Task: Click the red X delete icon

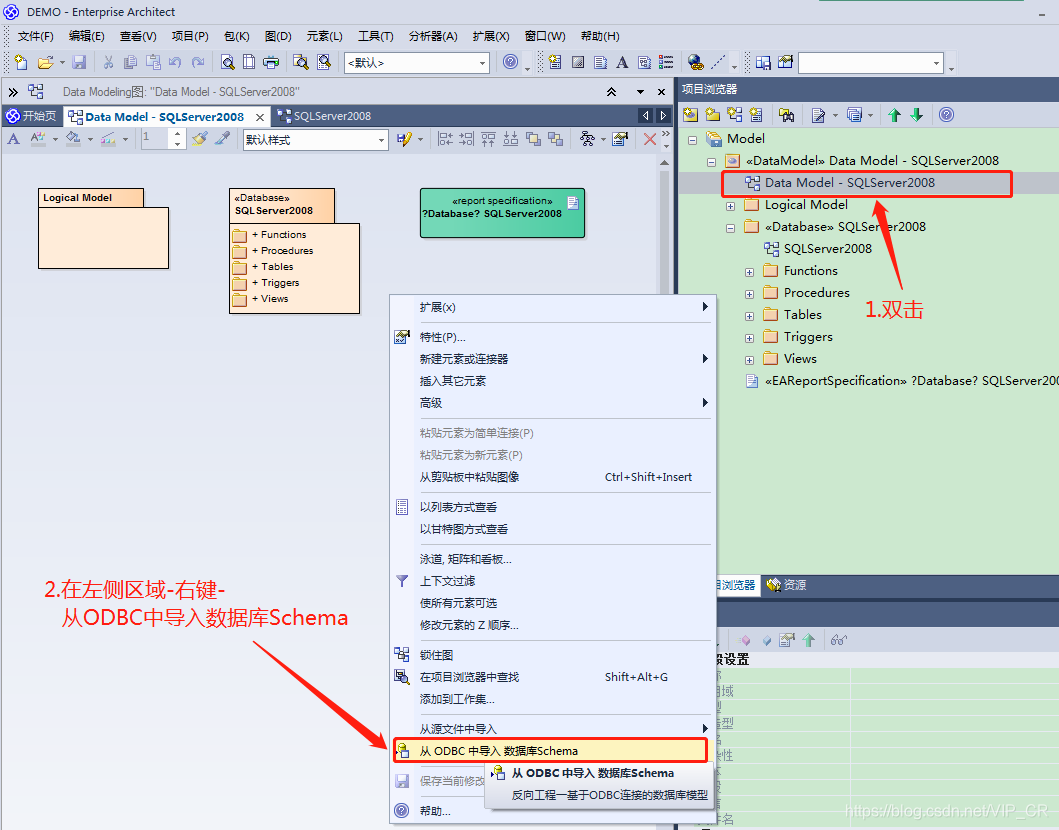Action: 650,139
